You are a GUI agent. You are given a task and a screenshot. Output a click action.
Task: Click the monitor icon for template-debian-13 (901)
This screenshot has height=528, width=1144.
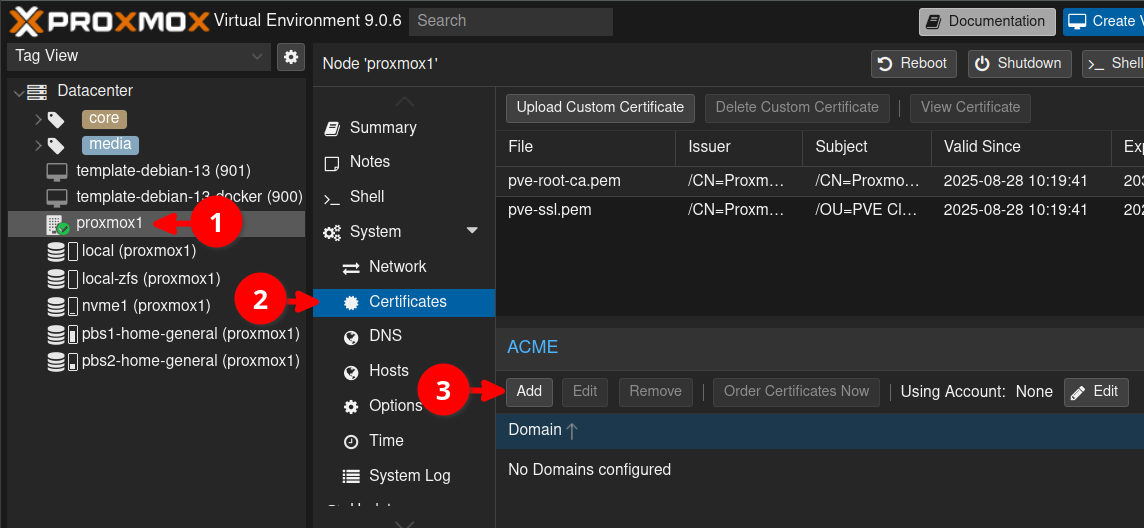[57, 171]
